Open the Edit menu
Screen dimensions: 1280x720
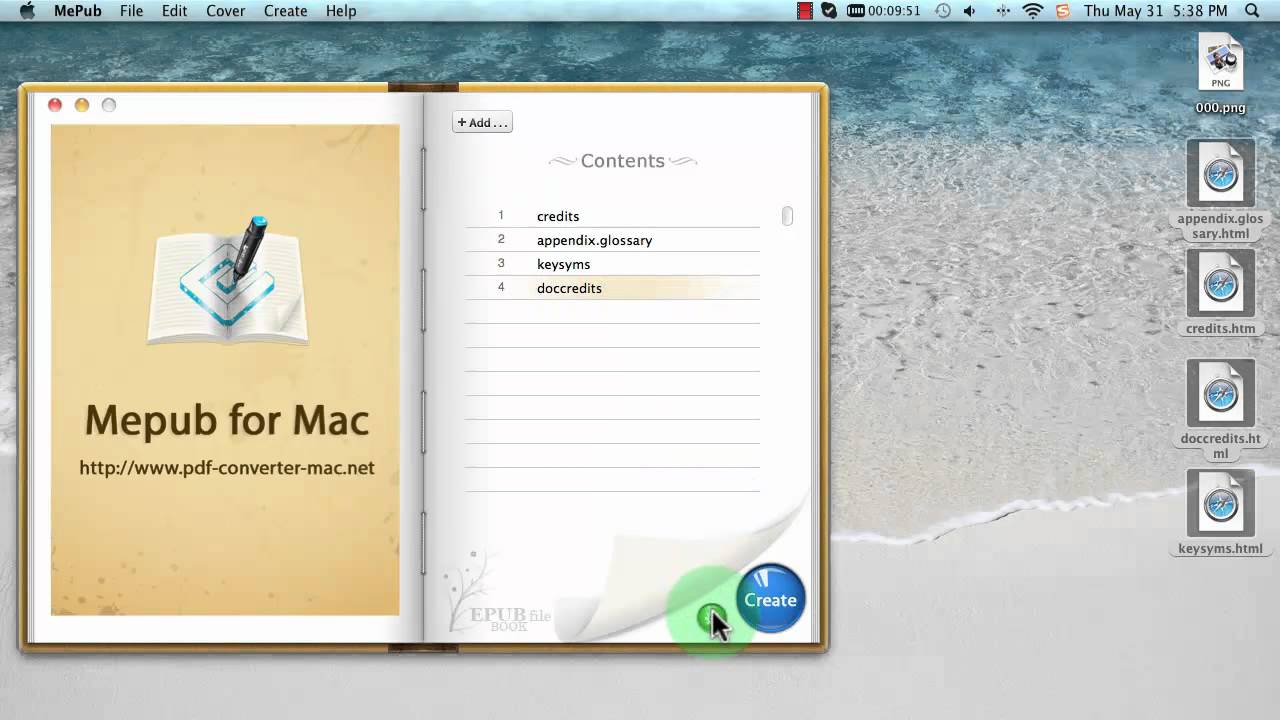coord(175,11)
